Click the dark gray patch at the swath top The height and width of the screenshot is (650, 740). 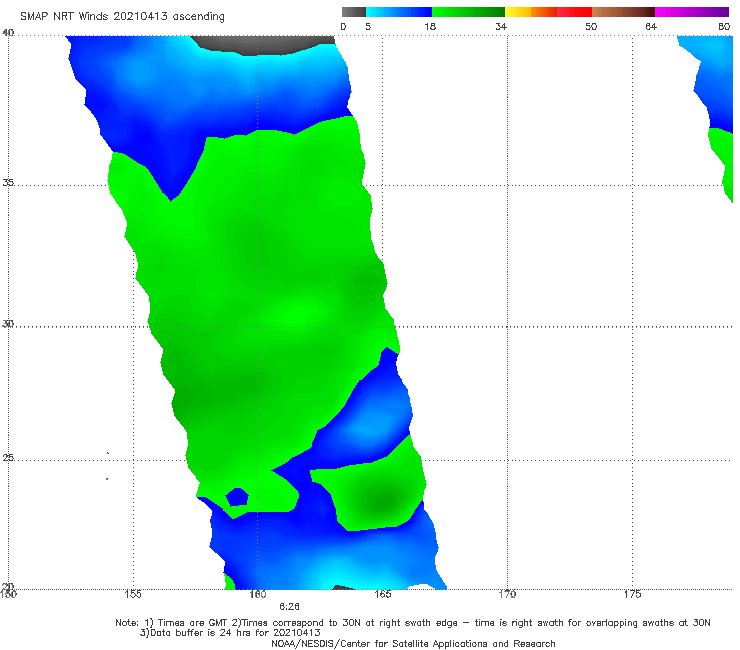pyautogui.click(x=265, y=45)
